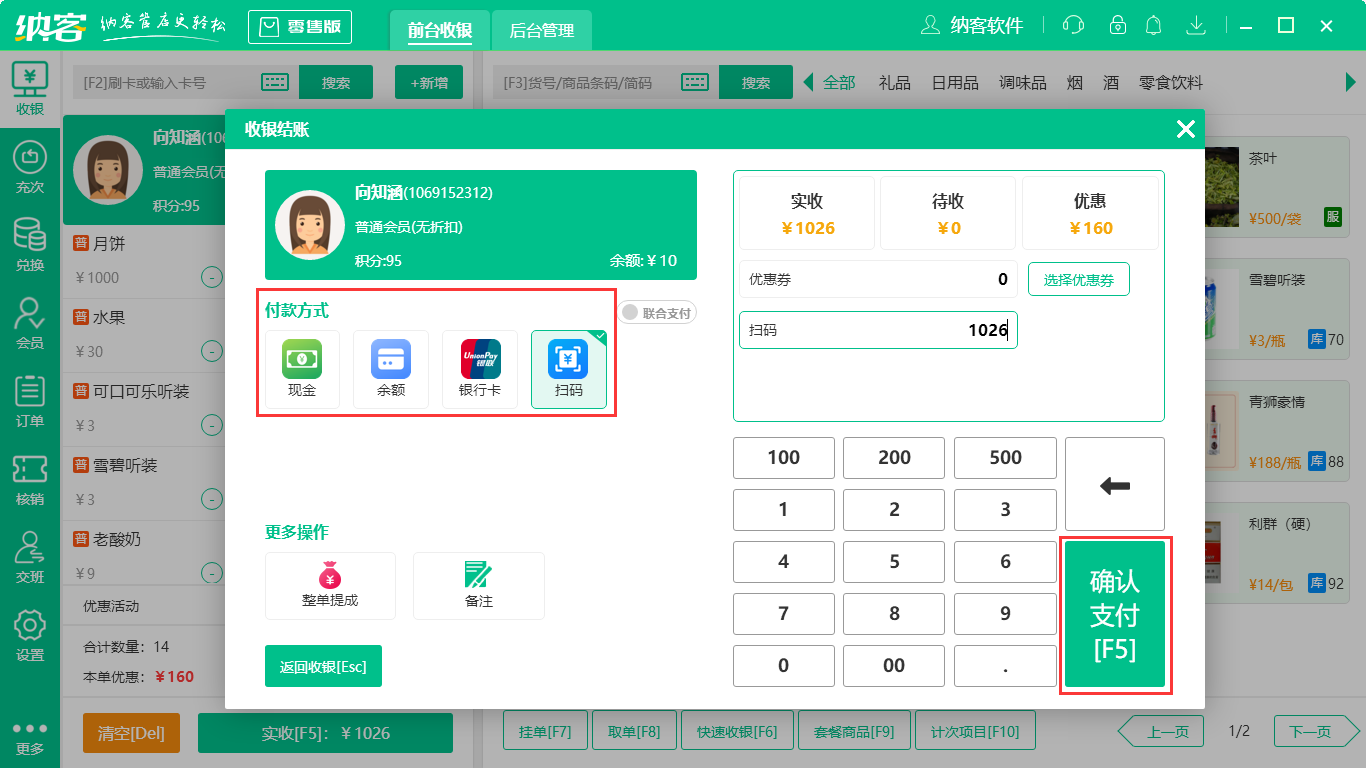Click the download icon in title bar

[x=1196, y=24]
